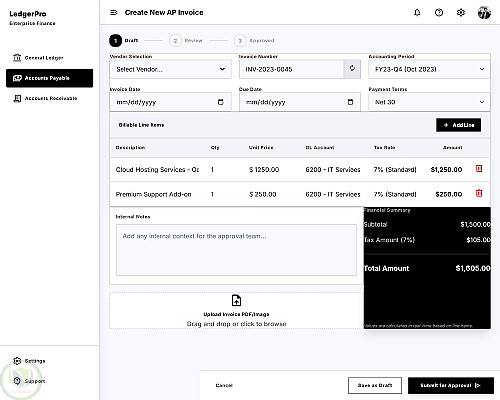This screenshot has height=400, width=500.
Task: Delete the Premium Support Add-on line
Action: 479,193
